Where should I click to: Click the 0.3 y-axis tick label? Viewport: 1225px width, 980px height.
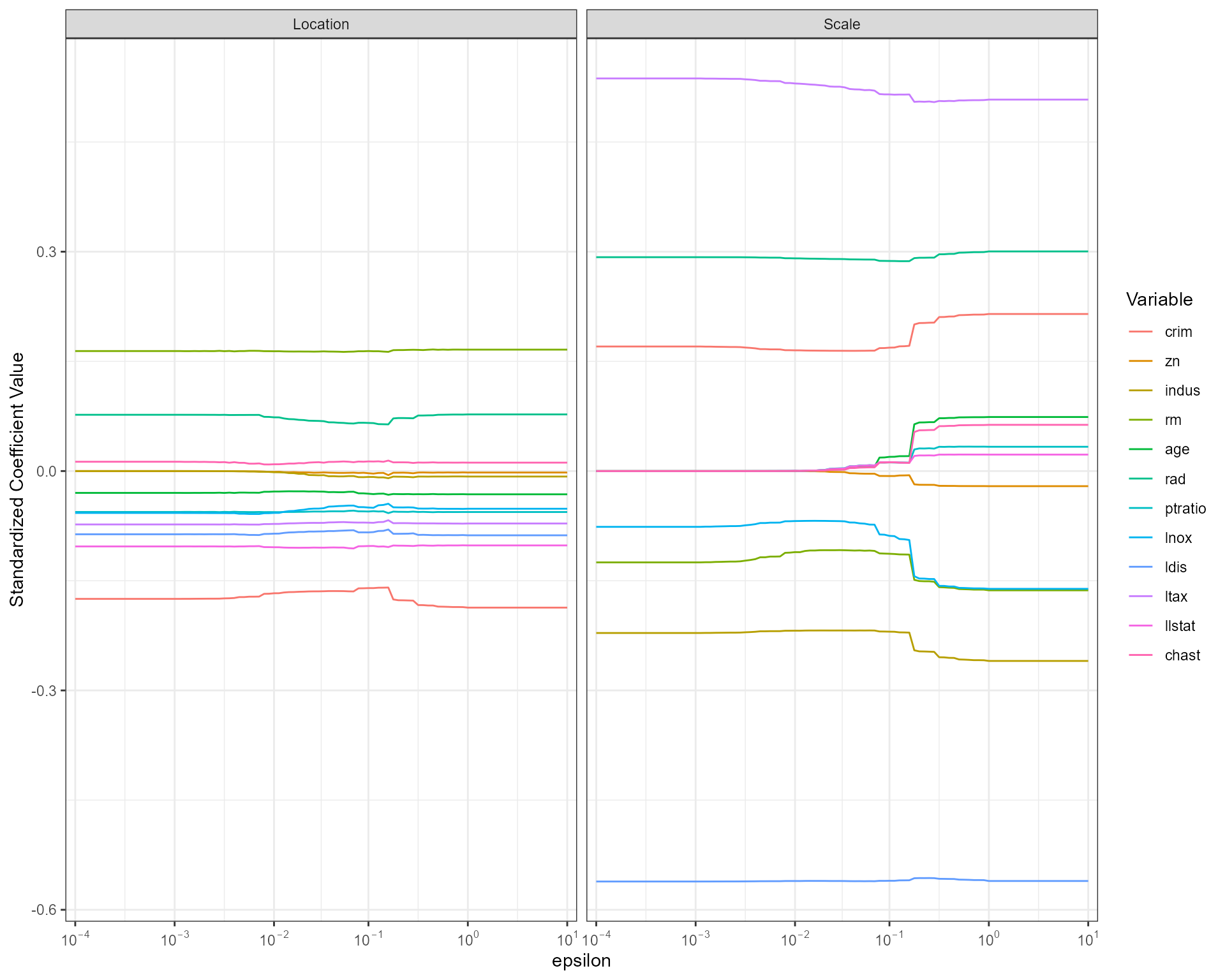[47, 252]
